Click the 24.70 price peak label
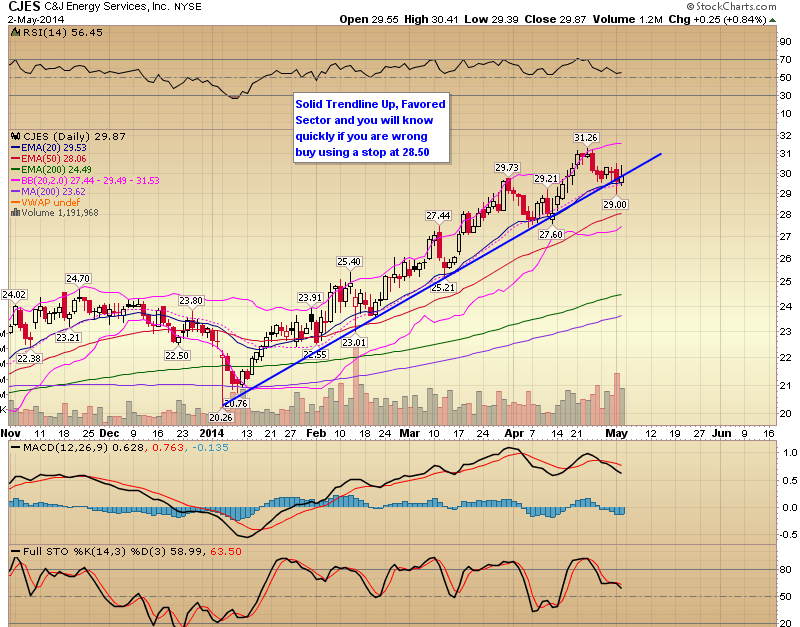Screen dimensions: 800x627 [78, 279]
